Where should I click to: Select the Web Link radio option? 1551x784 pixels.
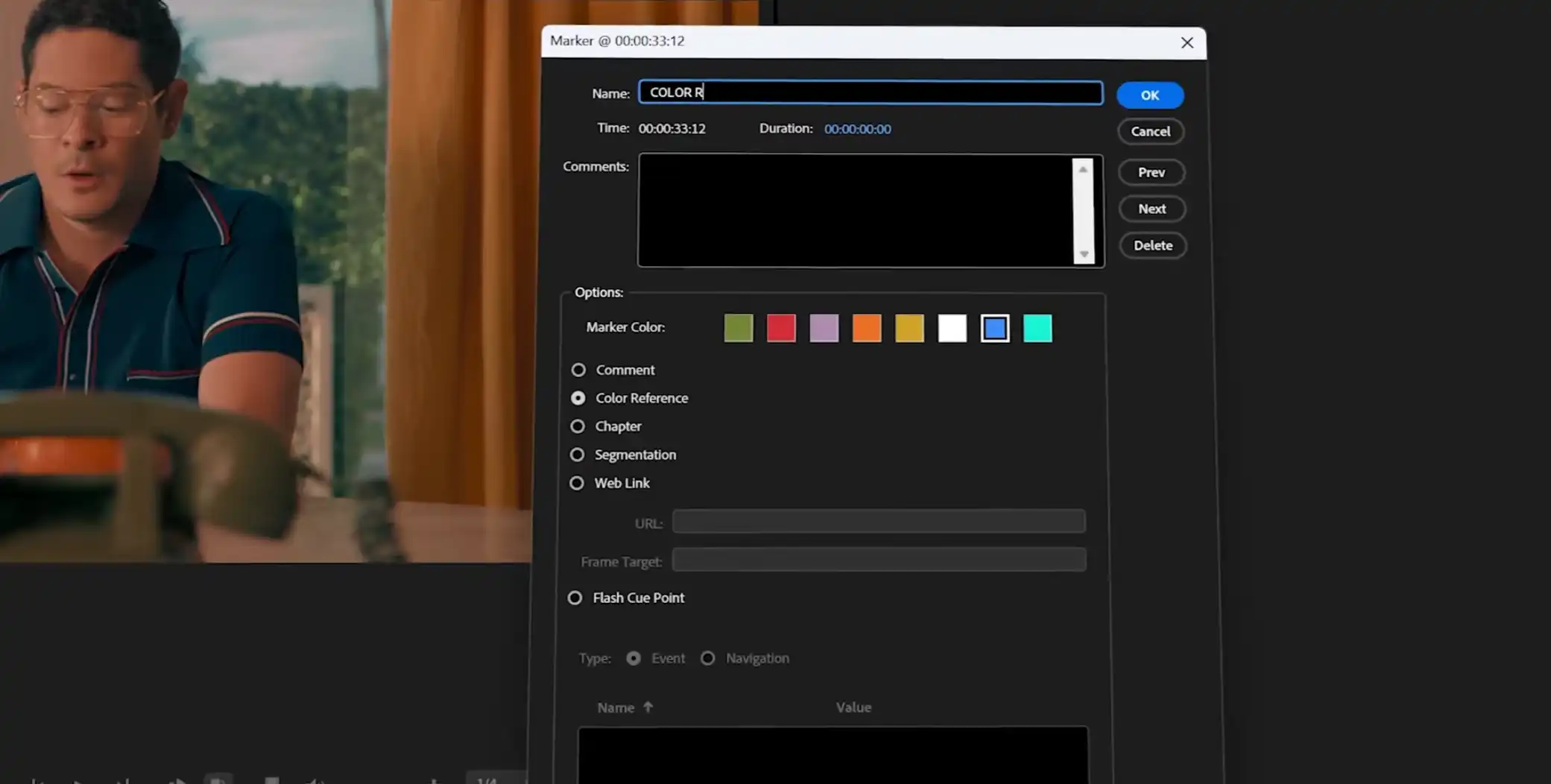tap(577, 483)
